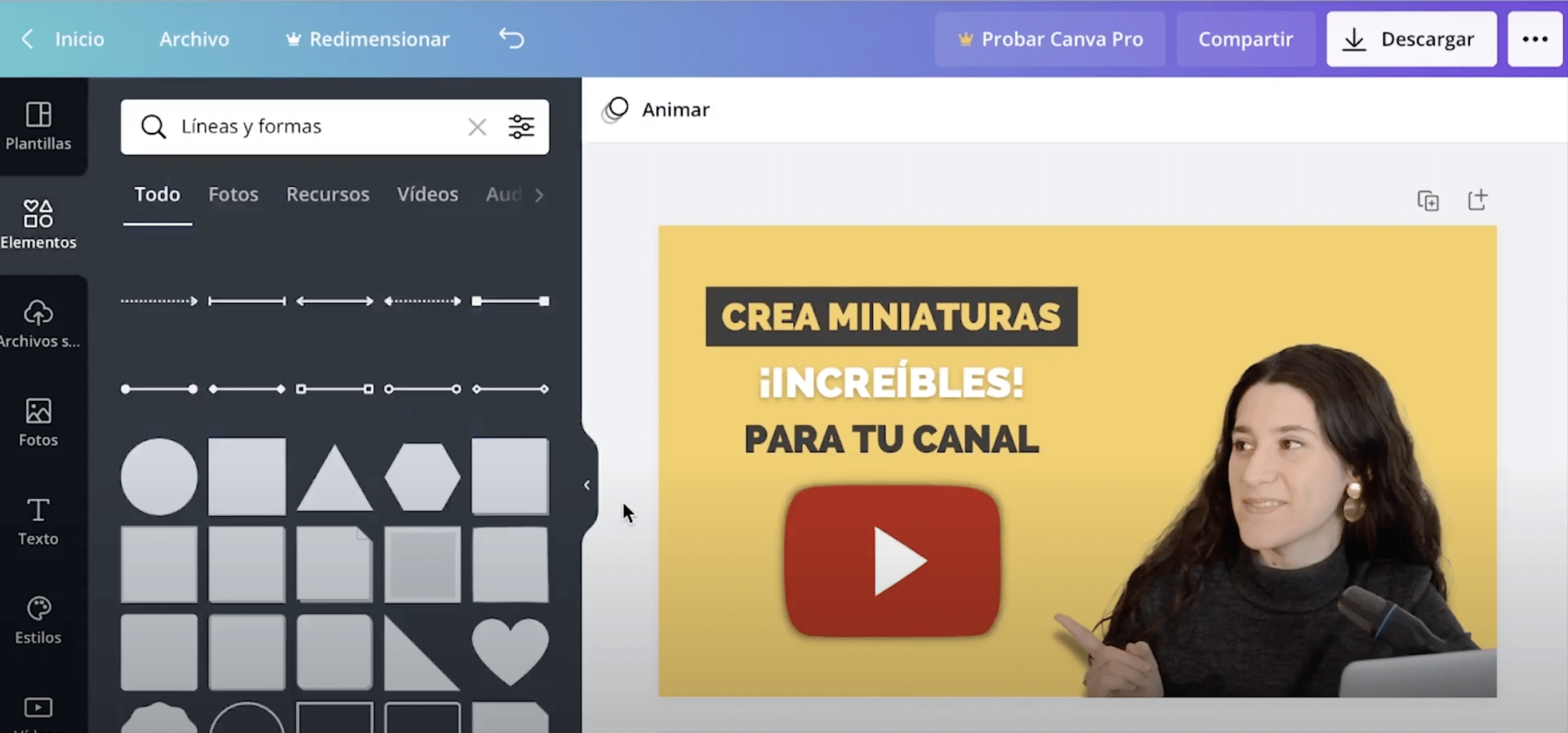Duplicate the page with the copy icon
This screenshot has height=733, width=1568.
coord(1428,200)
